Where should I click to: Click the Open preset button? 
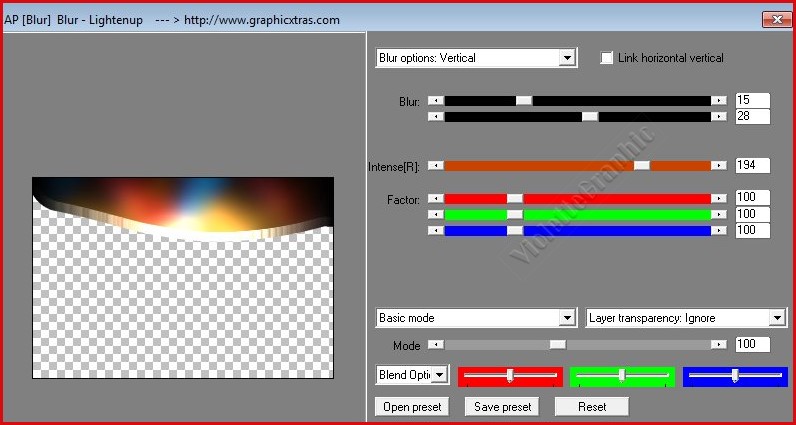pos(412,407)
